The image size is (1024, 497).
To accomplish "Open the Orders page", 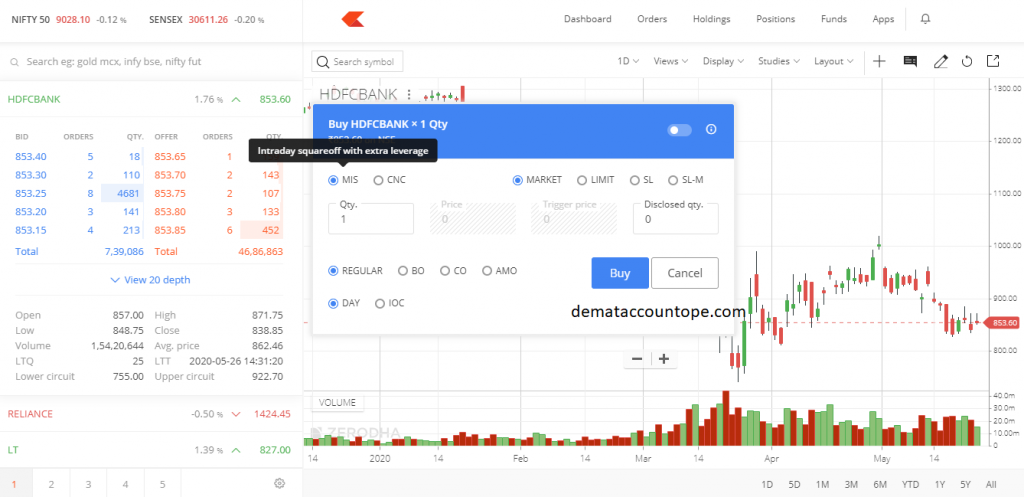I will tap(652, 19).
